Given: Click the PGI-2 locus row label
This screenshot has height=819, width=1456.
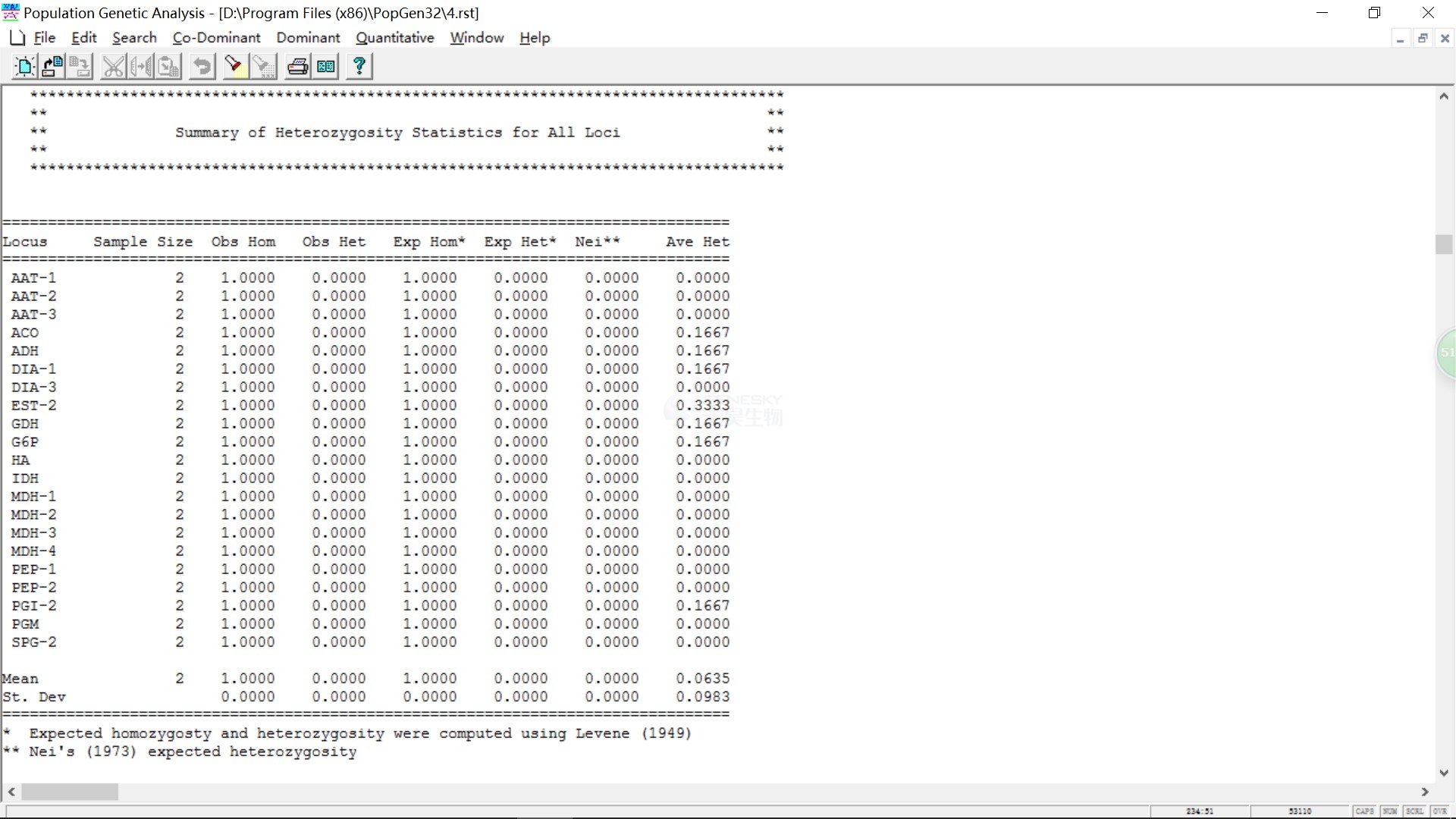Looking at the screenshot, I should point(34,606).
